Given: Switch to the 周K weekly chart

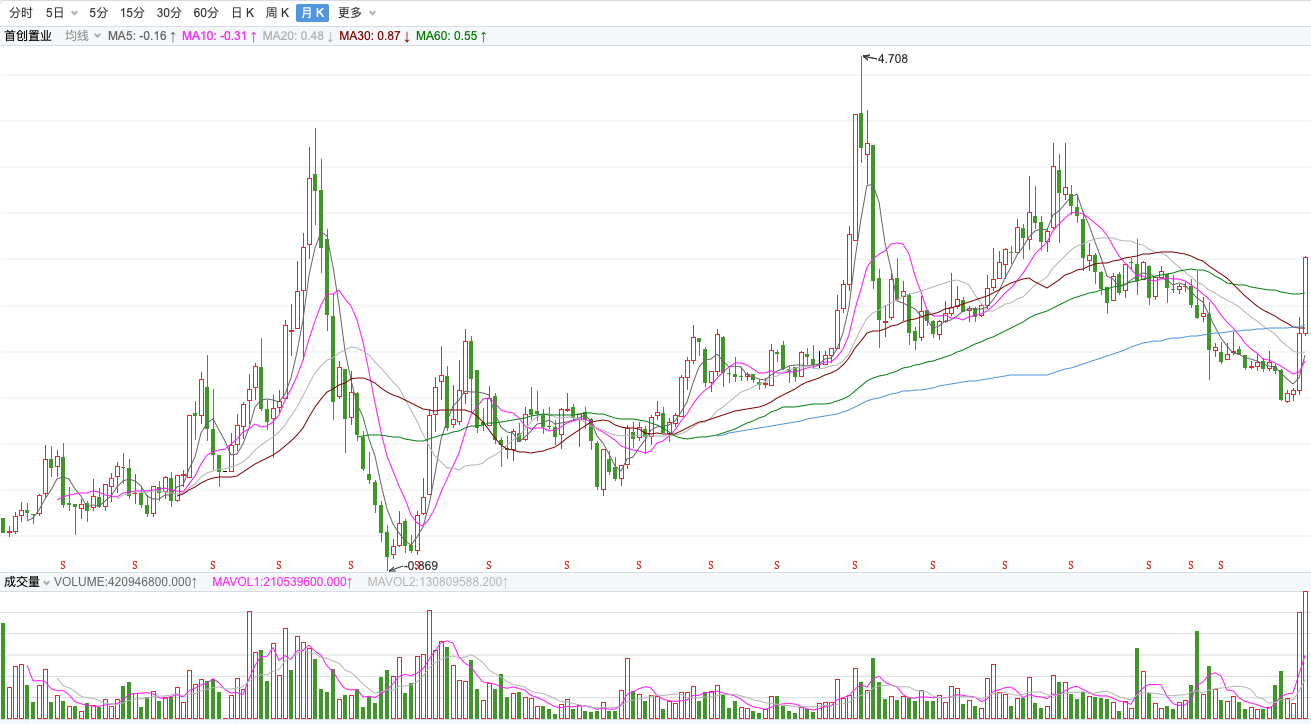Looking at the screenshot, I should point(277,13).
